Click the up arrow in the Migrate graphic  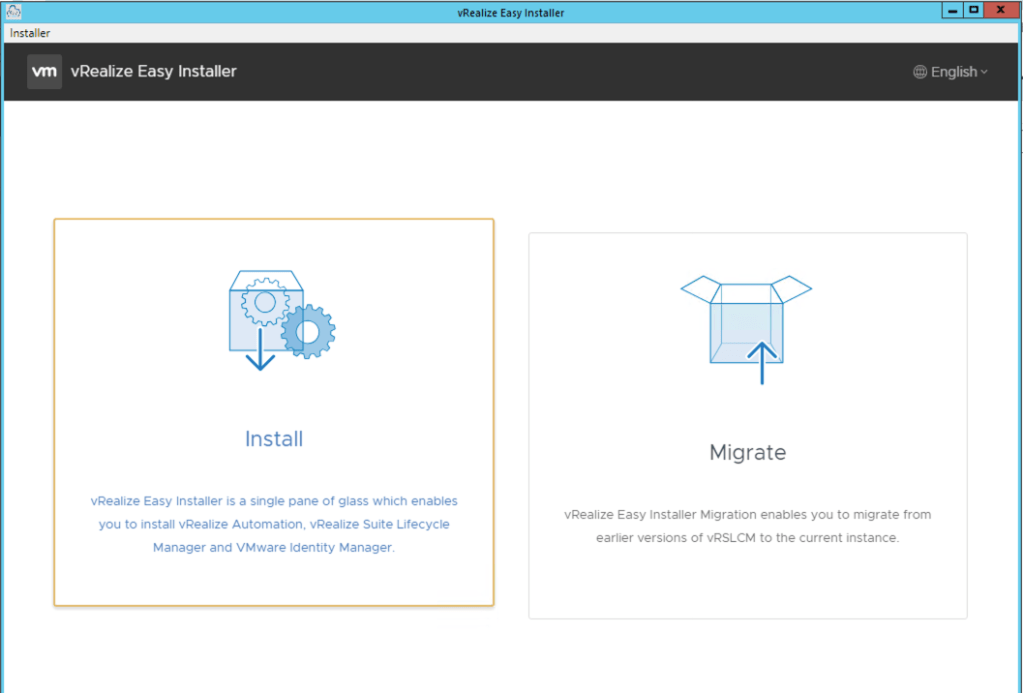(x=762, y=363)
